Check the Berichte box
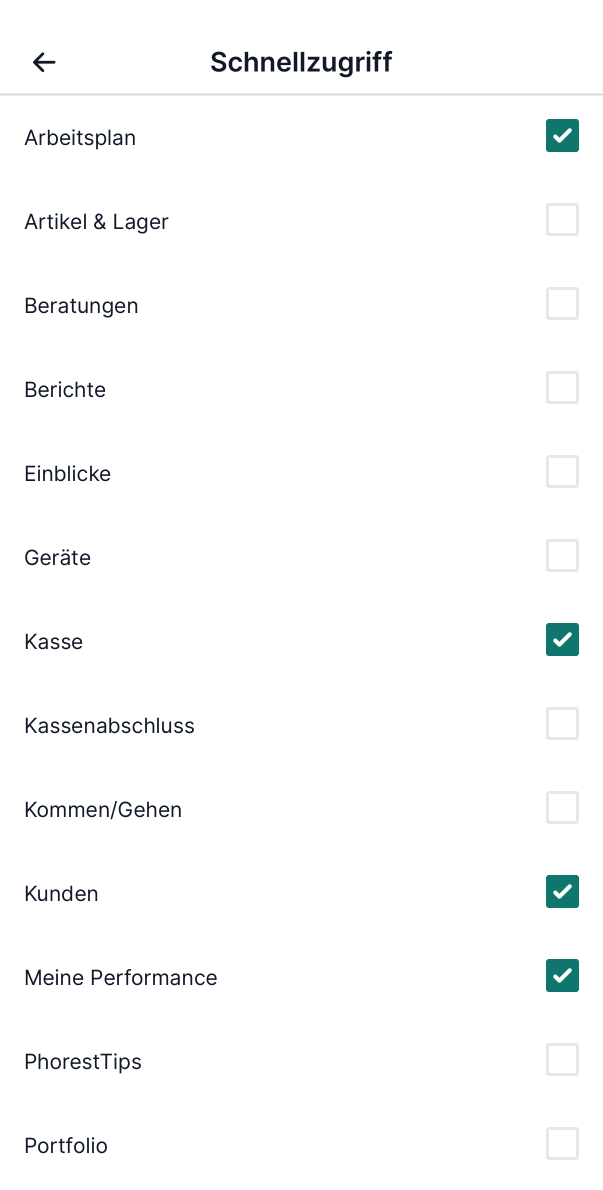Screen dimensions: 603x1190 [562, 388]
